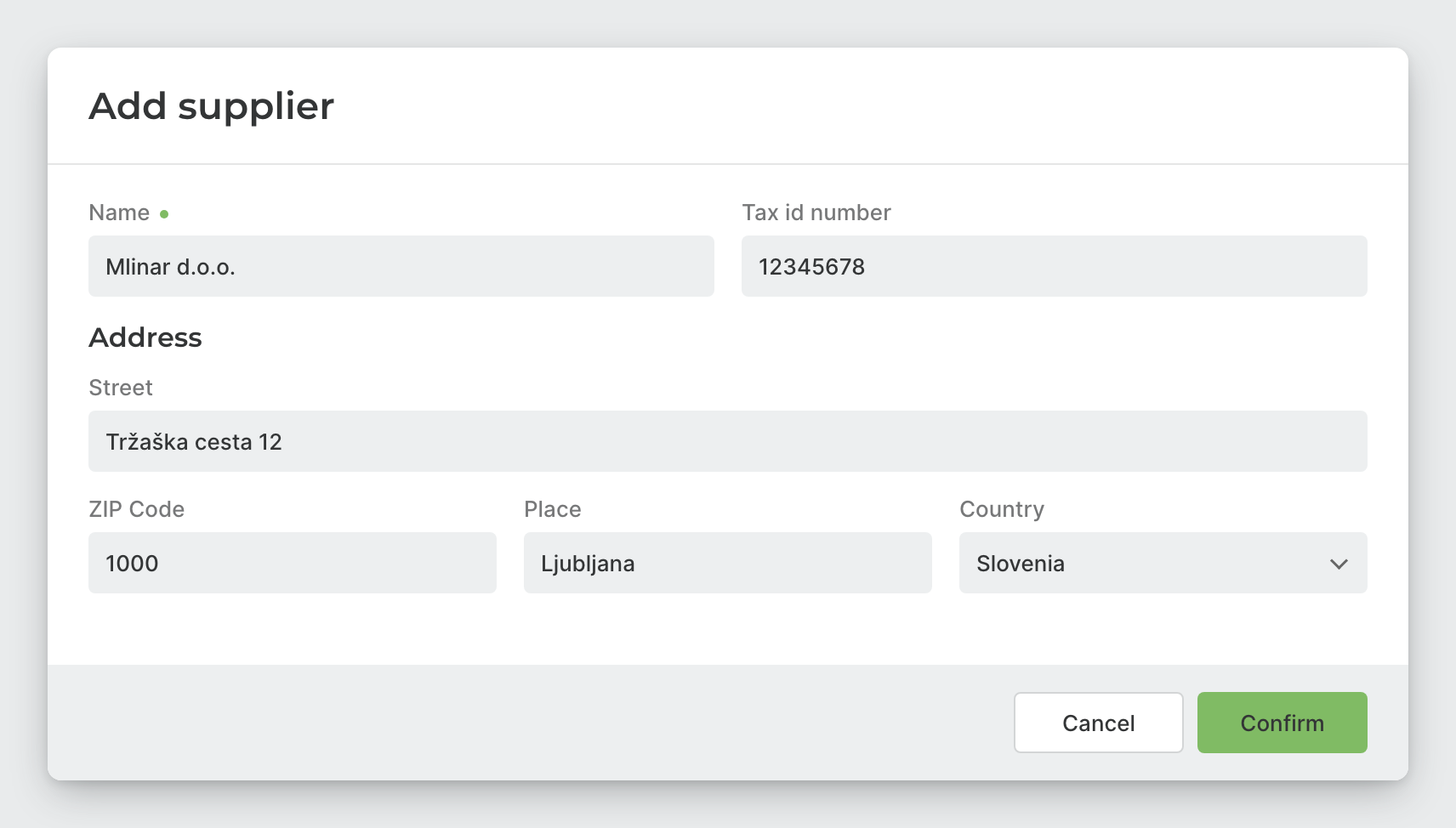Click the Street label
Image resolution: width=1456 pixels, height=828 pixels.
pos(121,388)
